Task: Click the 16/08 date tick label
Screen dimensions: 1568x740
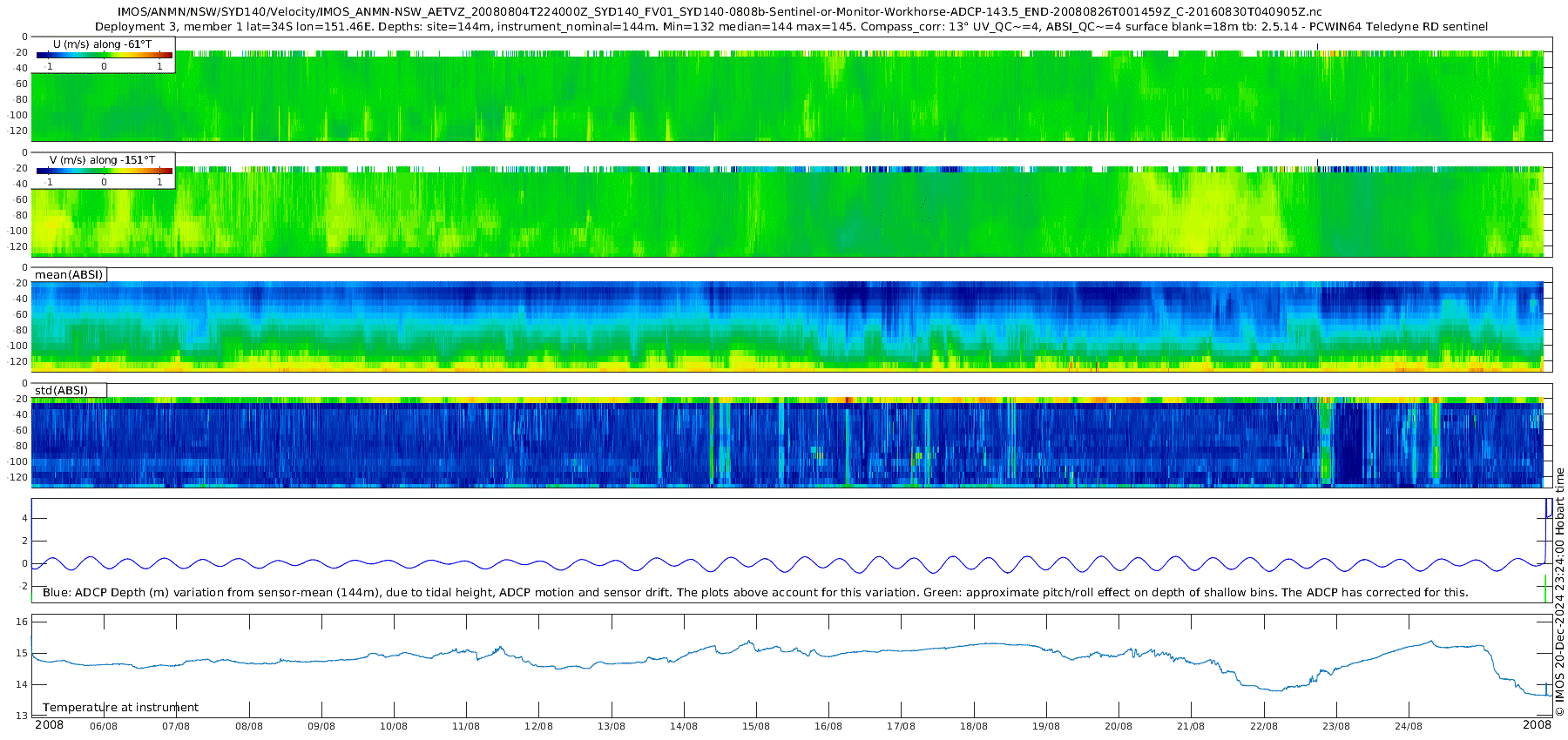Action: pyautogui.click(x=828, y=726)
